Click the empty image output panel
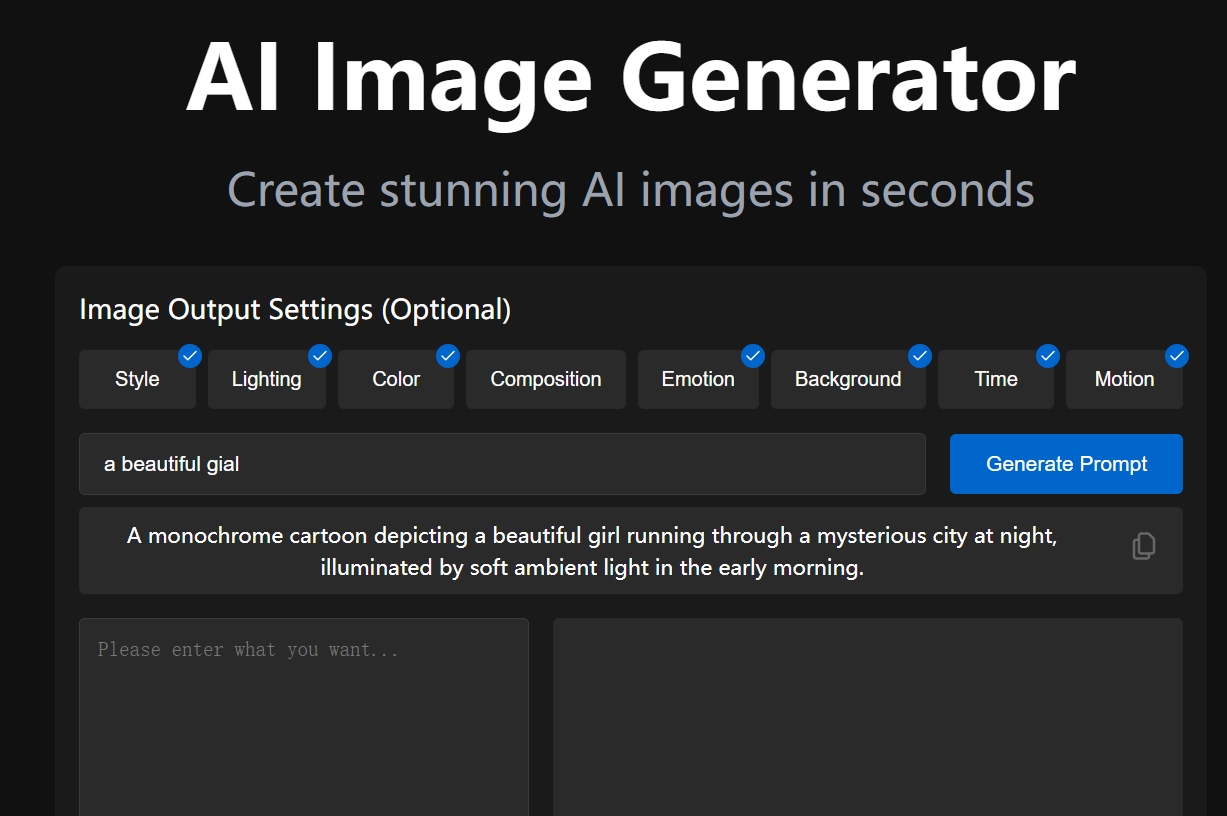 tap(868, 717)
